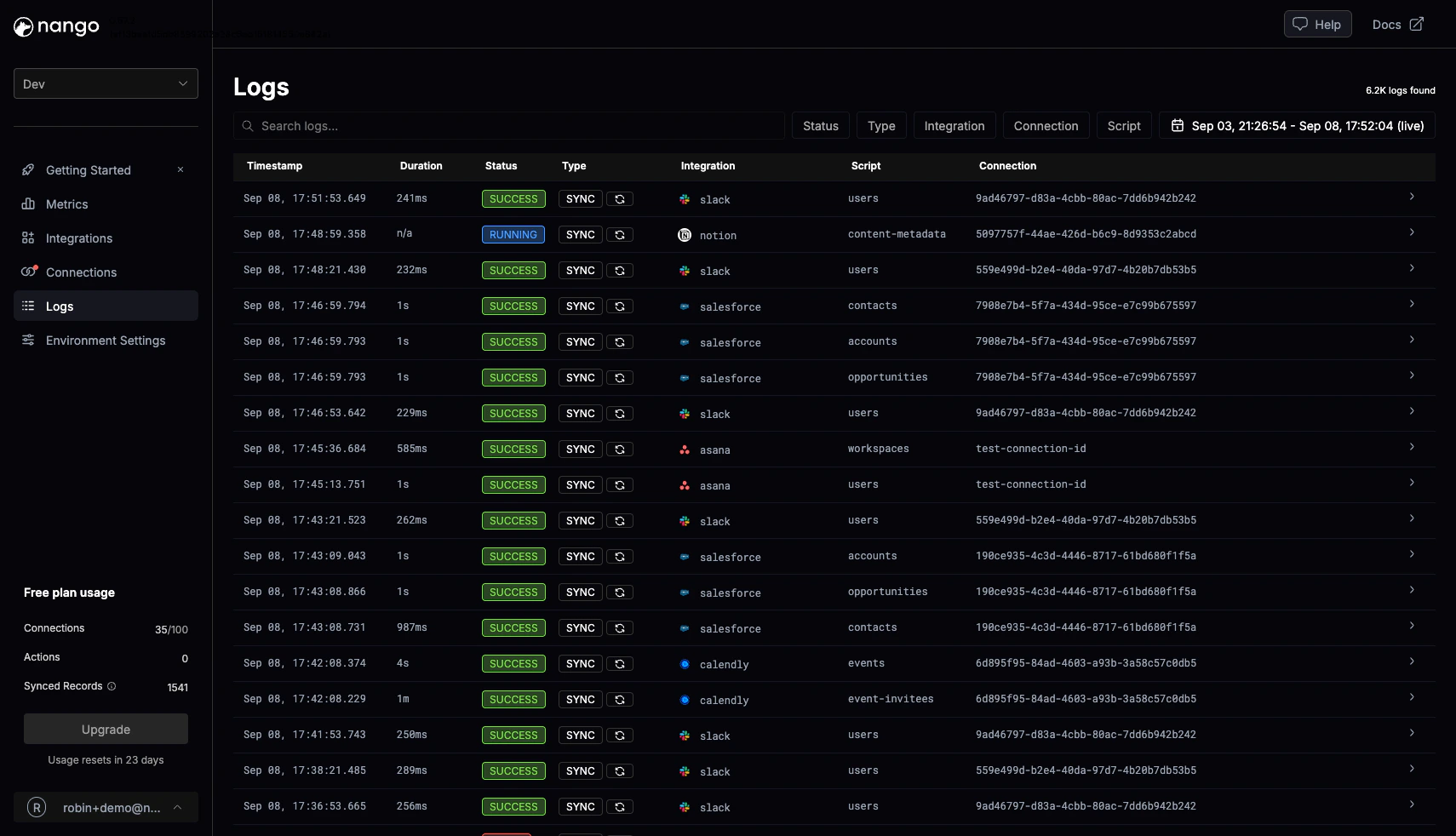Open Getting Started in the sidebar
The width and height of the screenshot is (1456, 836).
(88, 170)
